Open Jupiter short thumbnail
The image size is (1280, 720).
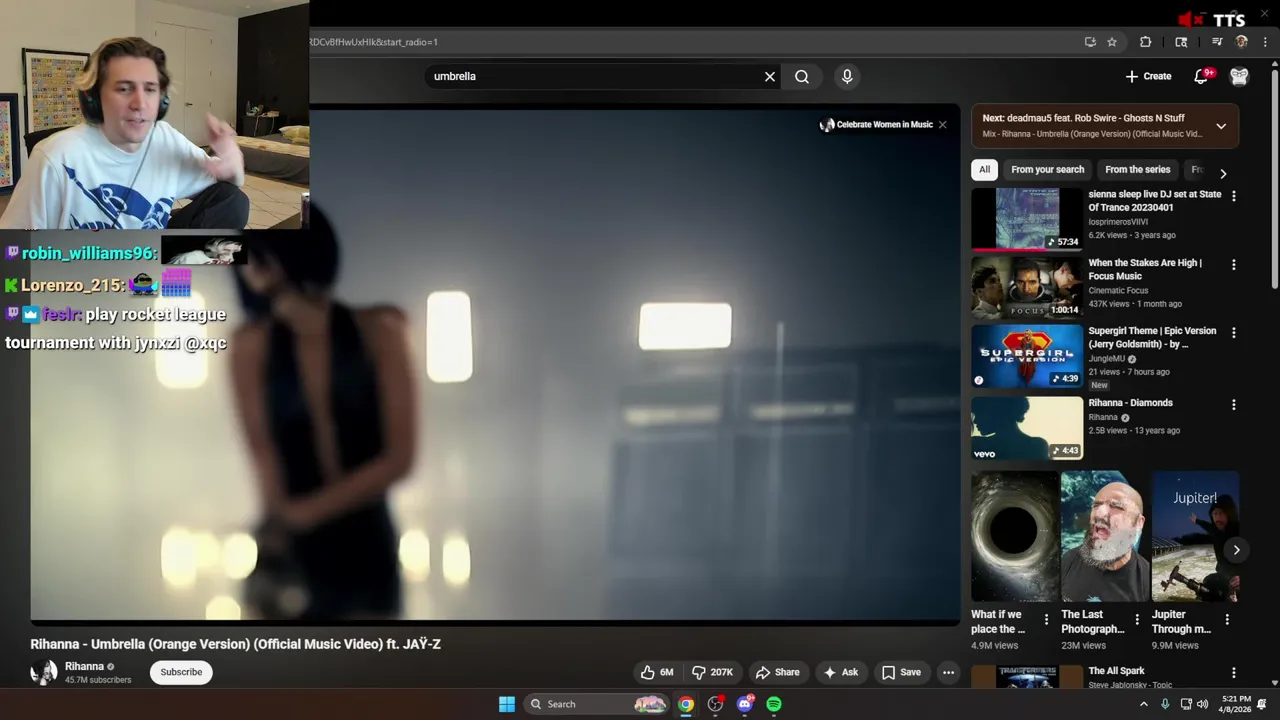tap(1195, 536)
